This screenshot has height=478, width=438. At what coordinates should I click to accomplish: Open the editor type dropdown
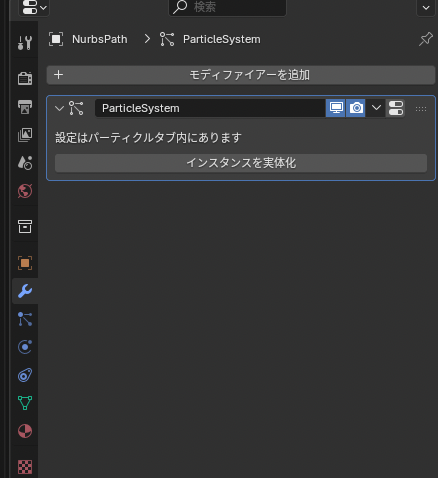pos(34,7)
